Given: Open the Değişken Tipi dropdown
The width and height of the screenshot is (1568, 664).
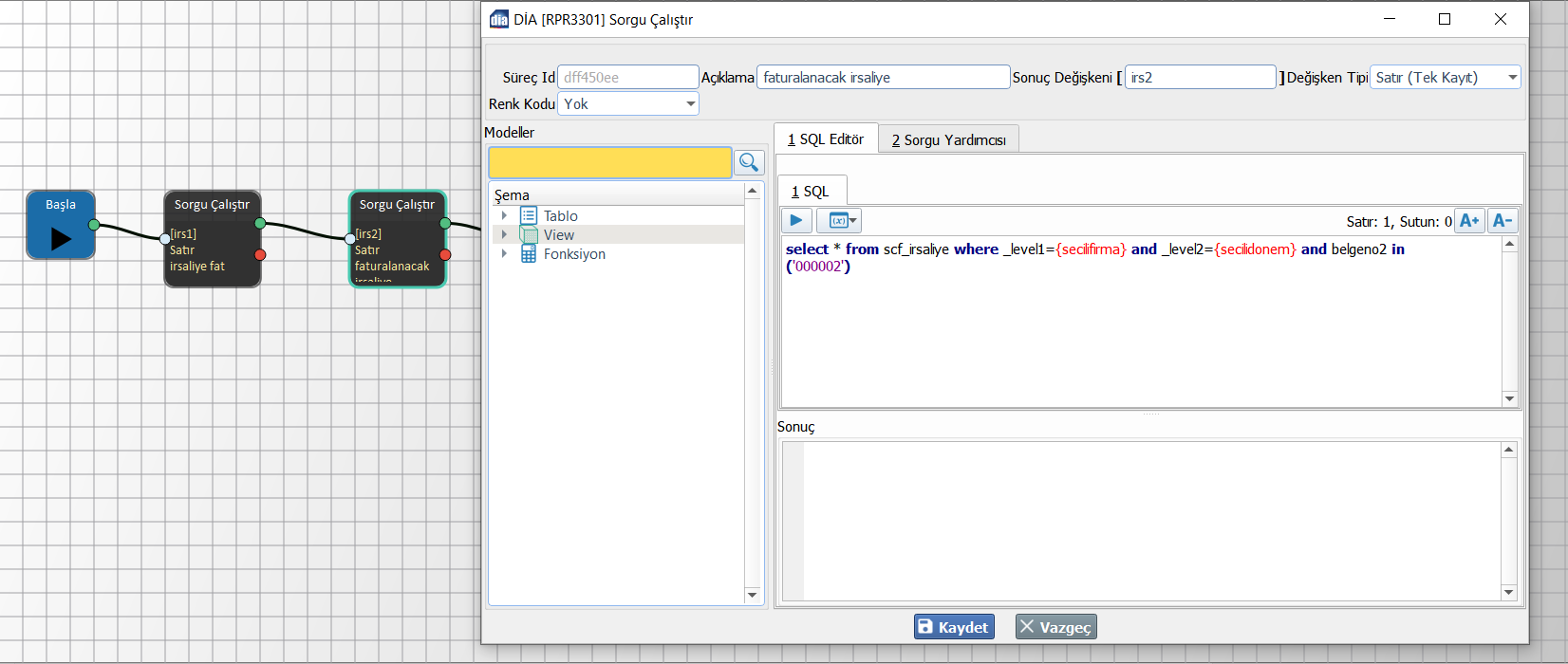Looking at the screenshot, I should click(x=1512, y=78).
